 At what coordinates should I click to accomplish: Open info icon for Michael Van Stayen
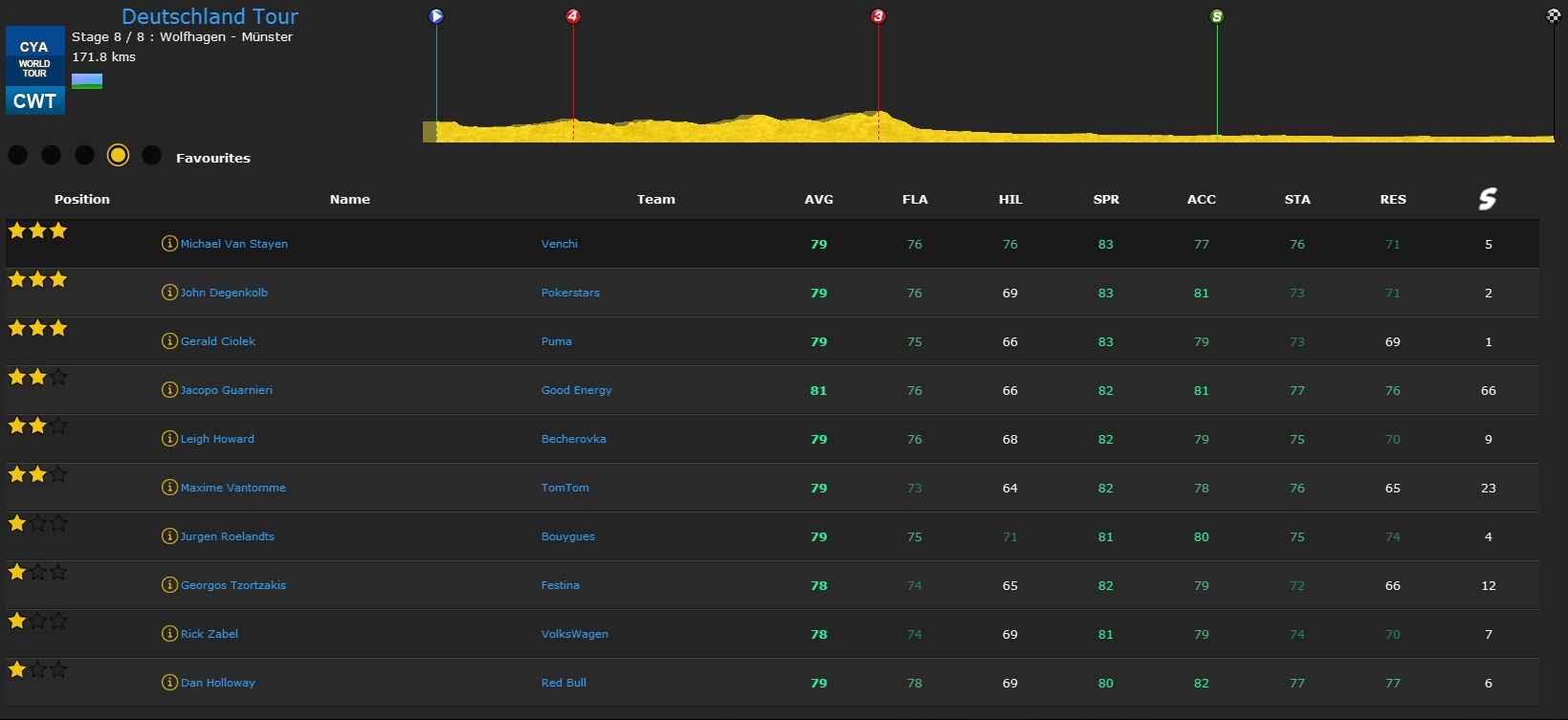(x=169, y=244)
